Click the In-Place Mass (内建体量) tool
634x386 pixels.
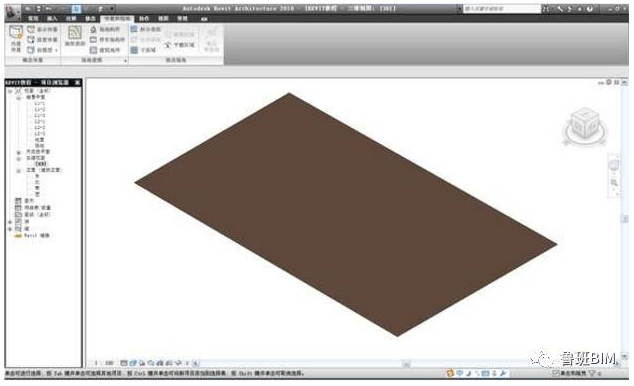(16, 39)
